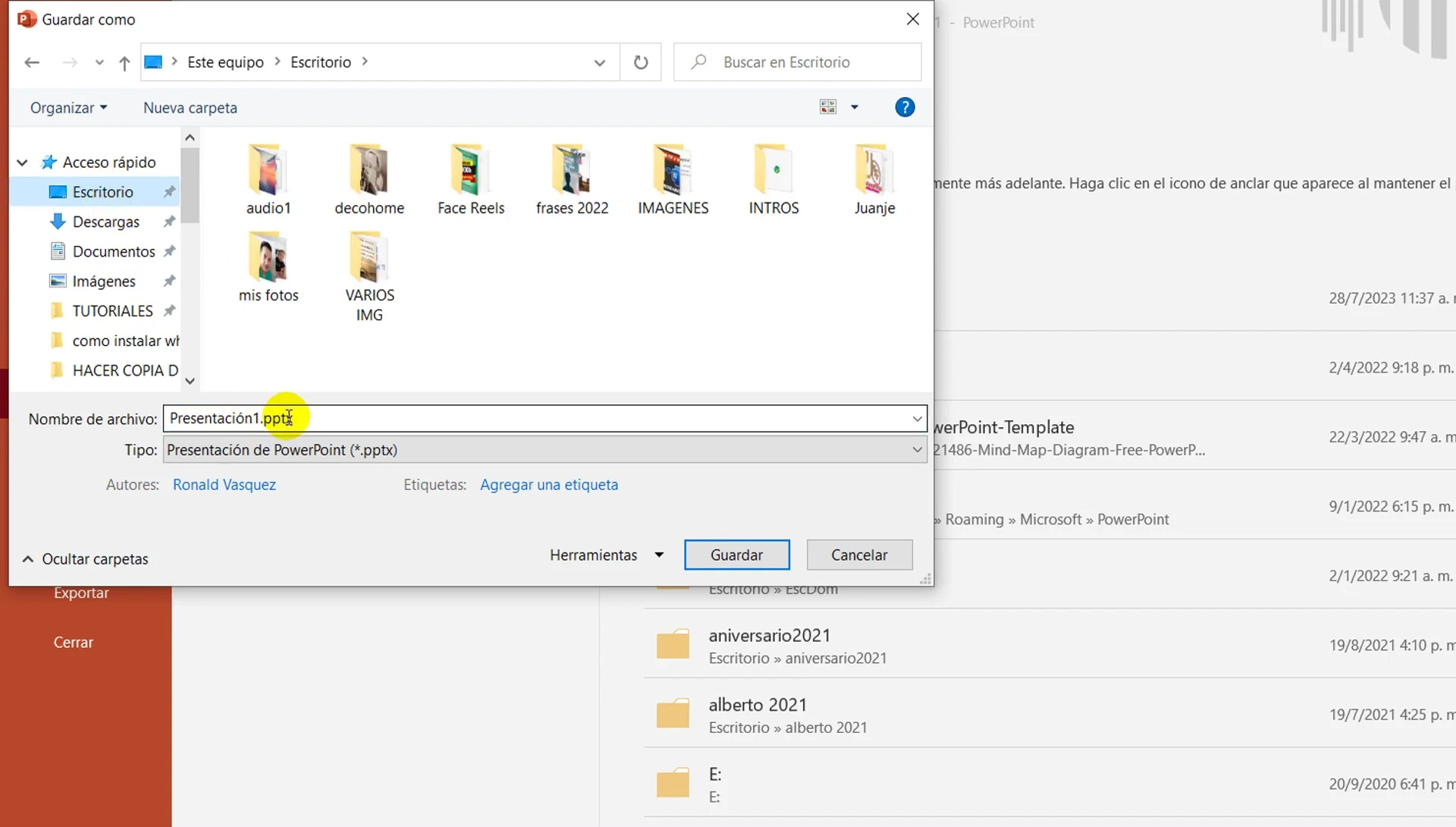Click 'Agregar una etiqueta' link
The height and width of the screenshot is (827, 1456).
click(x=549, y=485)
